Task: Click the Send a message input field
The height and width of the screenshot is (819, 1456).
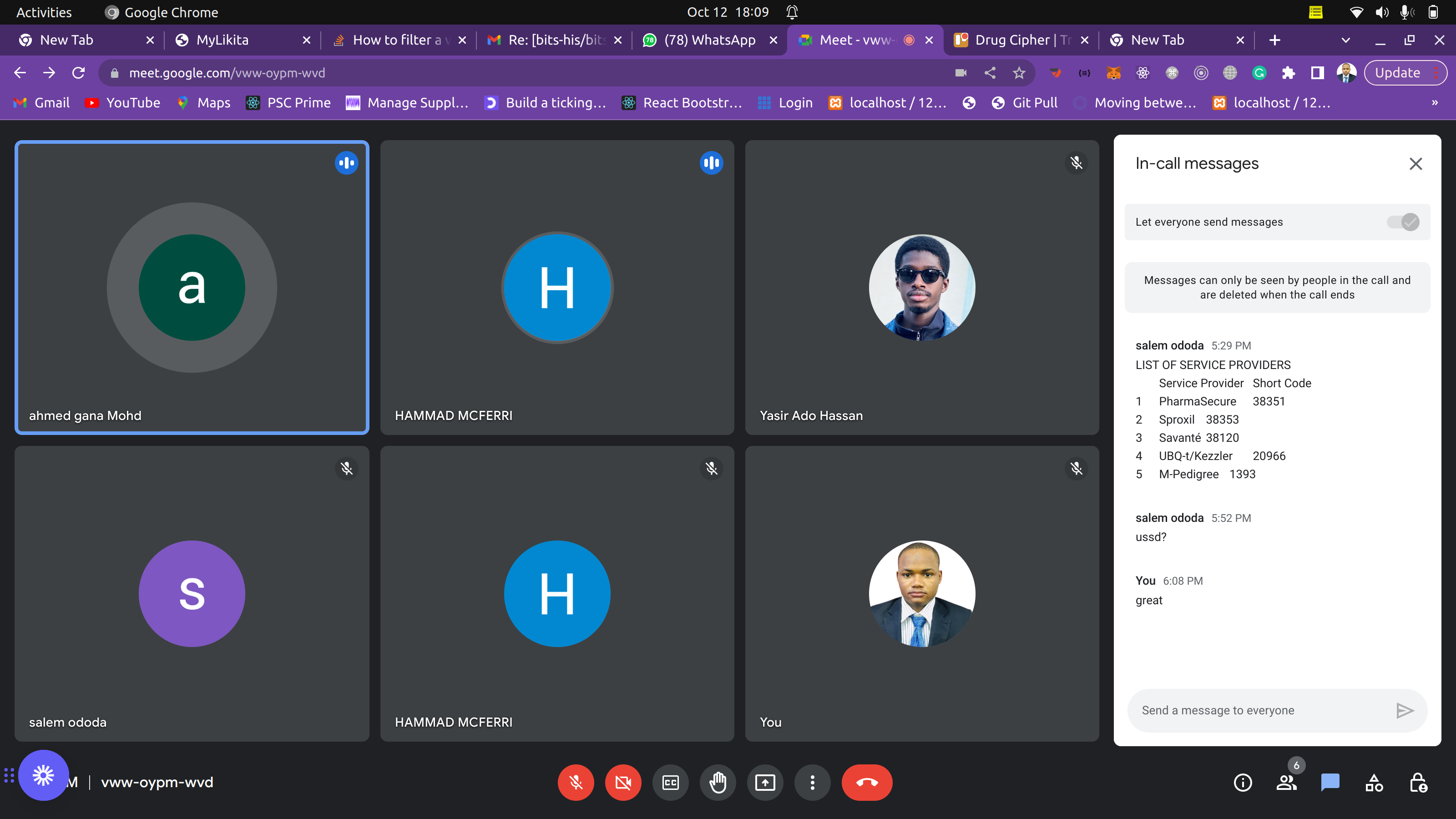Action: click(1260, 710)
